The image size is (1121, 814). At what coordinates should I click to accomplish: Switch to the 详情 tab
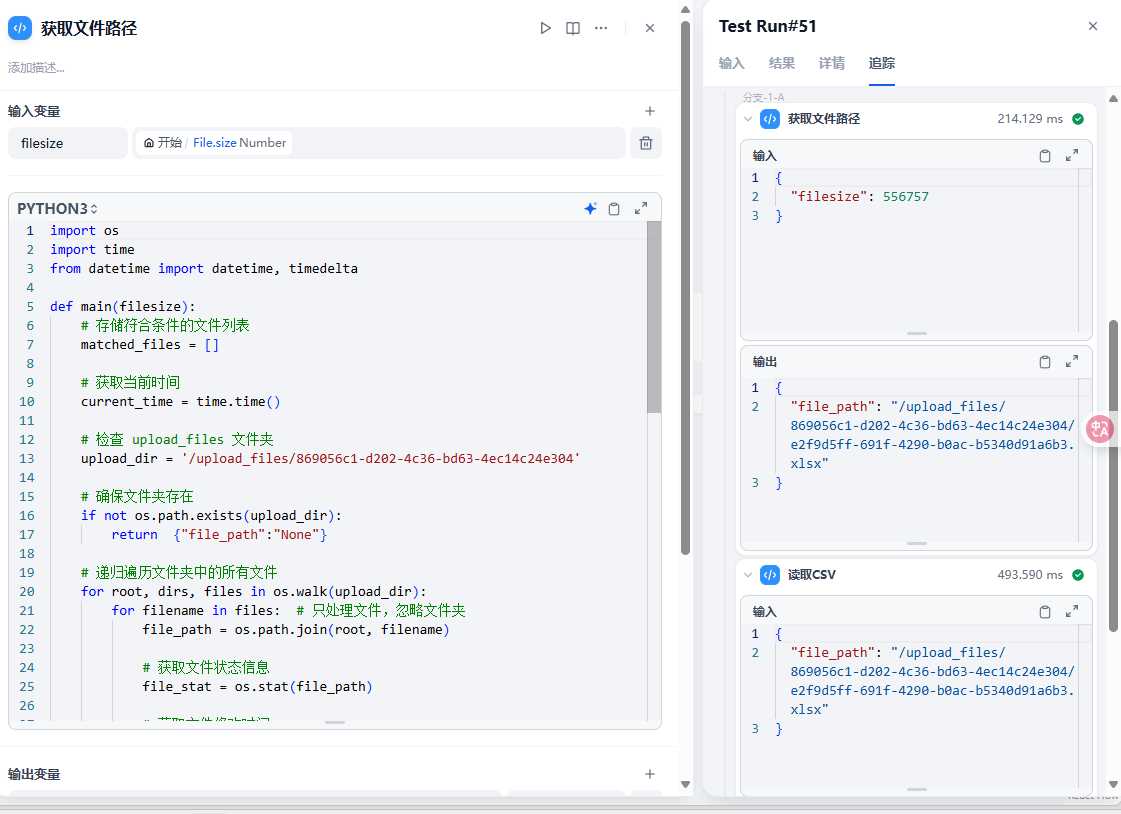click(x=831, y=63)
